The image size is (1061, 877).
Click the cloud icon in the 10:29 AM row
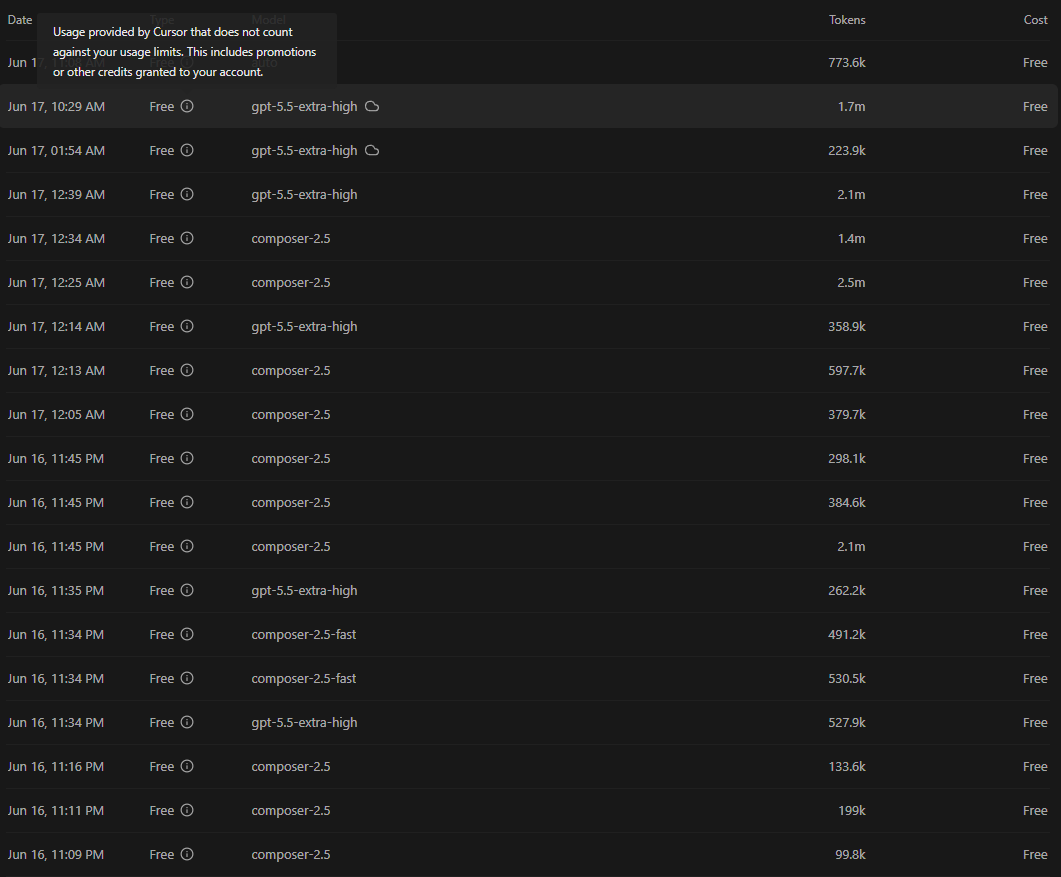click(x=372, y=106)
